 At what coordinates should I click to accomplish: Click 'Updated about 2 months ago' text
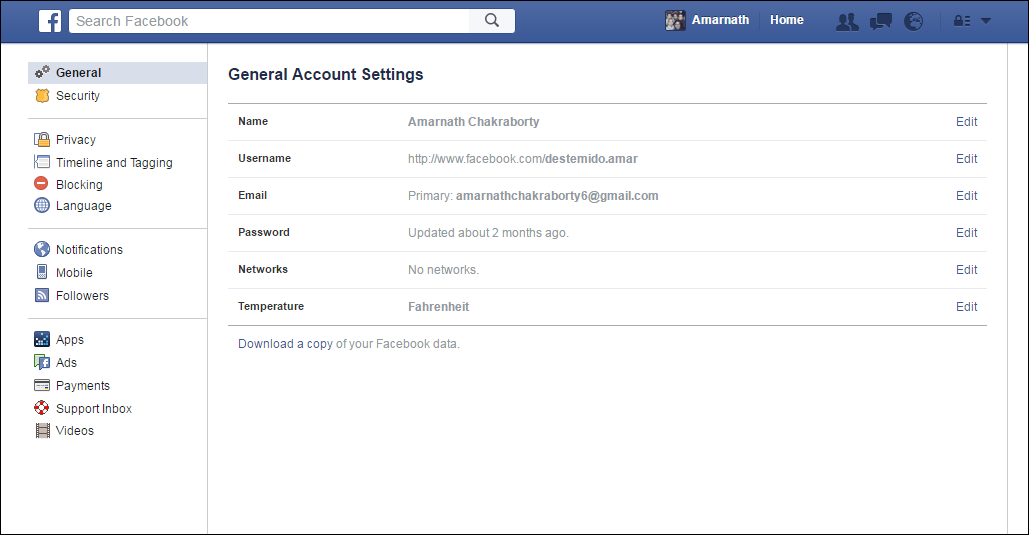pyautogui.click(x=488, y=232)
